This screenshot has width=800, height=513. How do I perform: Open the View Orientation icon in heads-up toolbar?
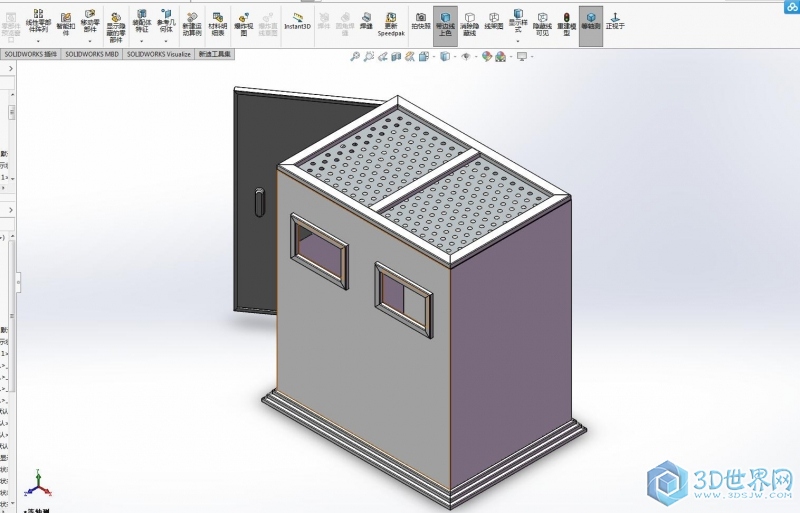tap(423, 57)
